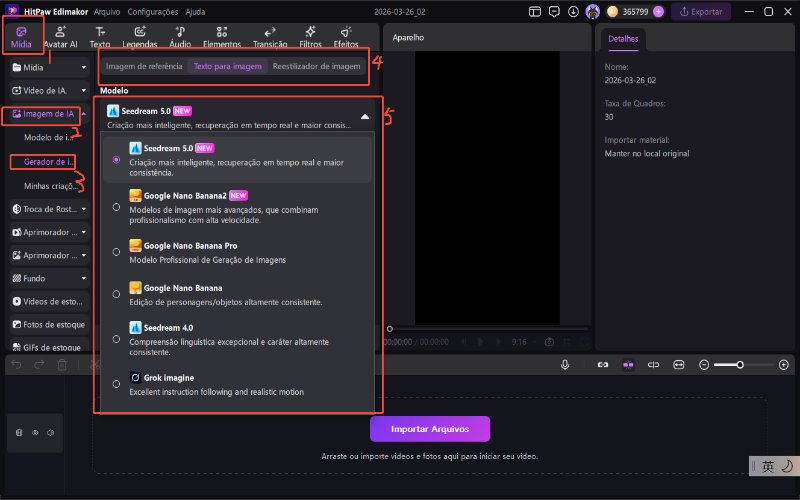The width and height of the screenshot is (800, 500).
Task: Open the Mídia tab
Action: coord(21,37)
